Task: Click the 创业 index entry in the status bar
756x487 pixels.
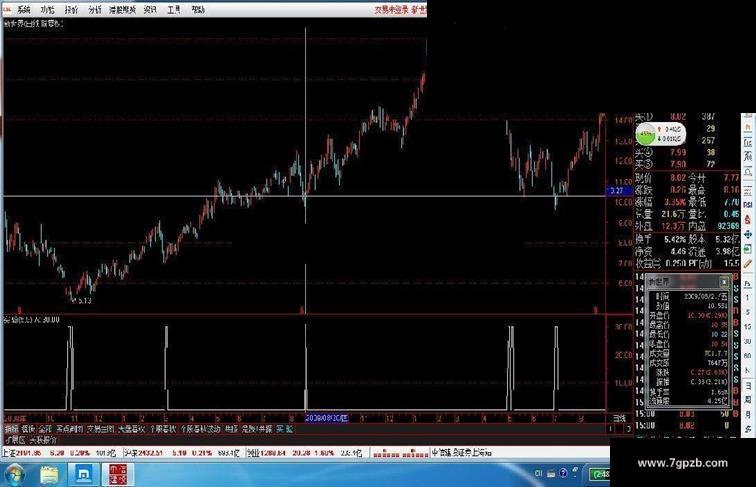Action: click(x=305, y=453)
